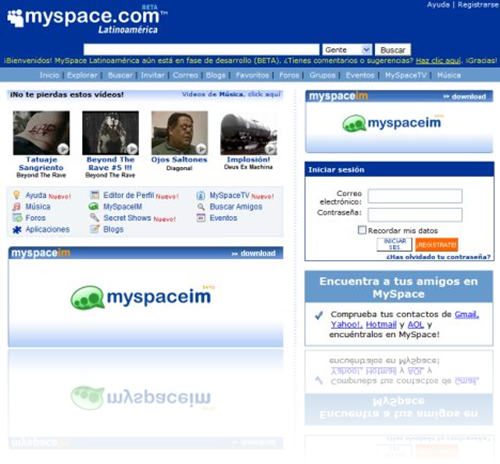The width and height of the screenshot is (500, 464).
Task: Open the Beyond The Rave #5 title link
Action: (x=110, y=164)
